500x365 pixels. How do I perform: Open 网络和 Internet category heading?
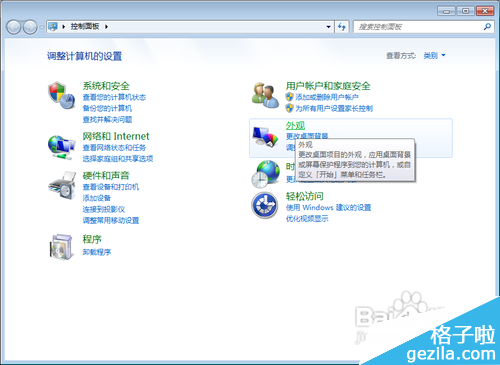coord(116,136)
